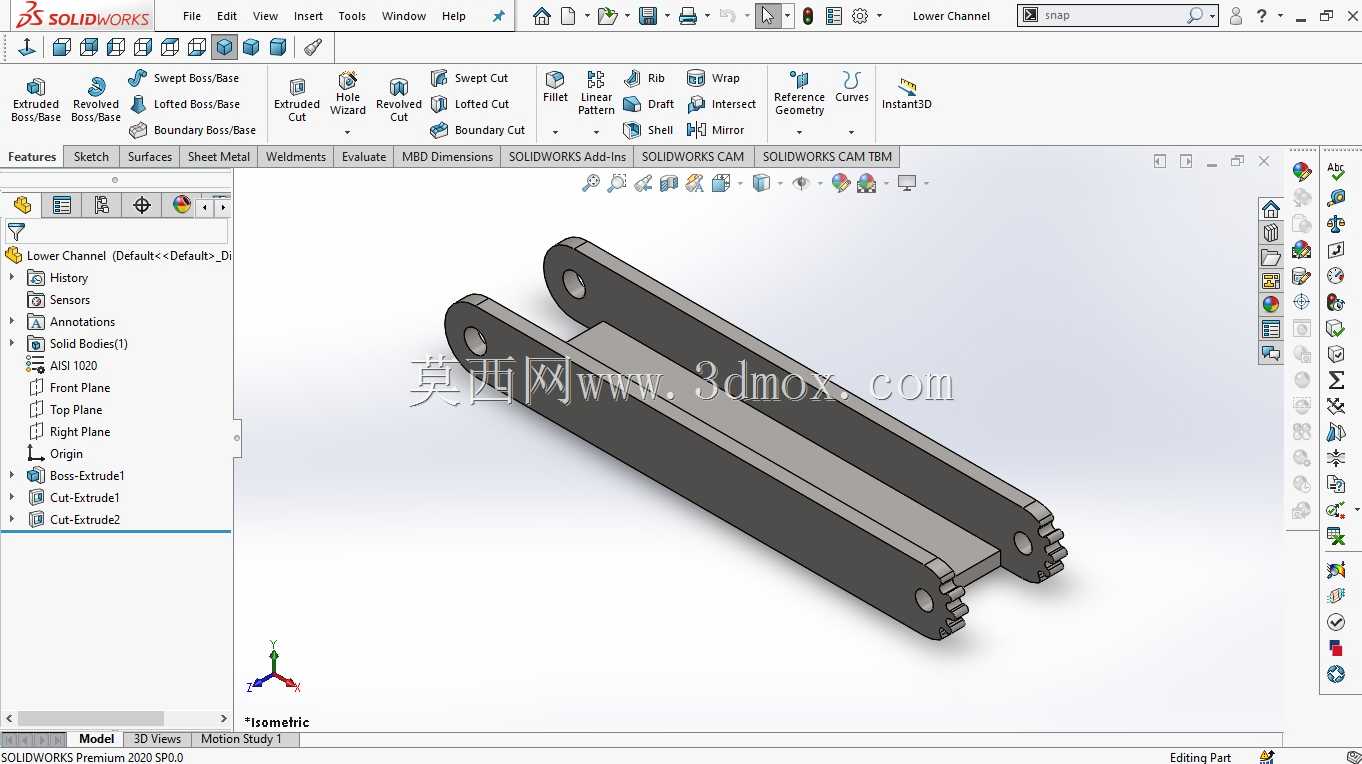Image resolution: width=1362 pixels, height=764 pixels.
Task: Click the Edit Appearance color ball icon
Action: point(841,183)
